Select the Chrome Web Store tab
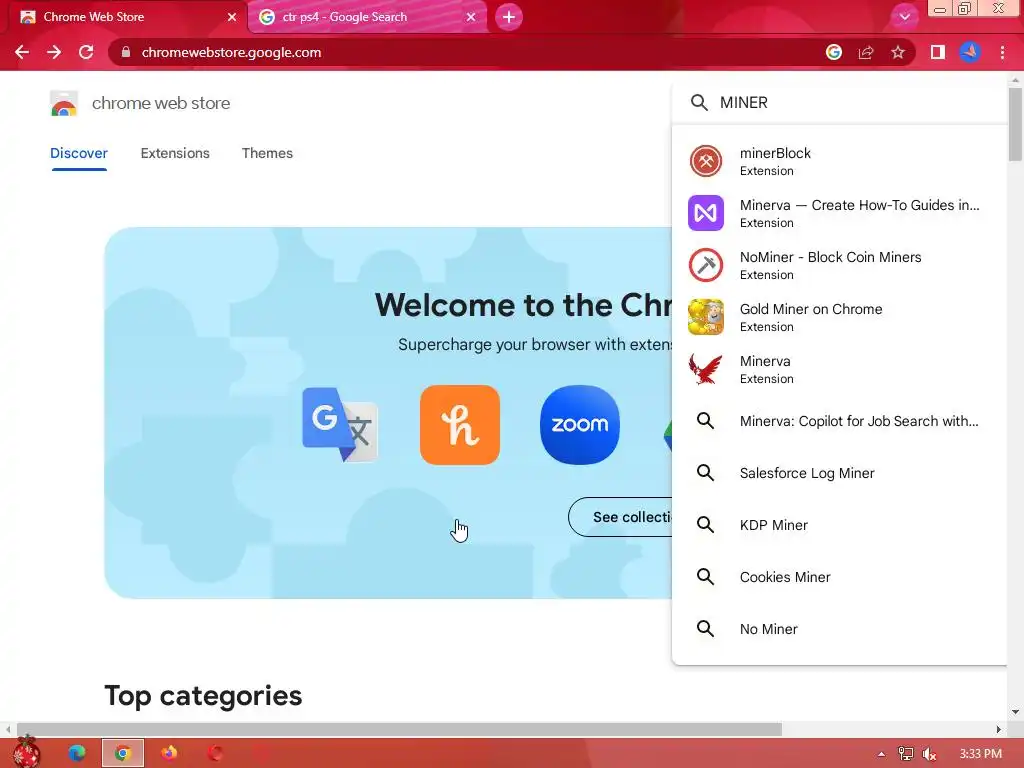 [x=124, y=17]
